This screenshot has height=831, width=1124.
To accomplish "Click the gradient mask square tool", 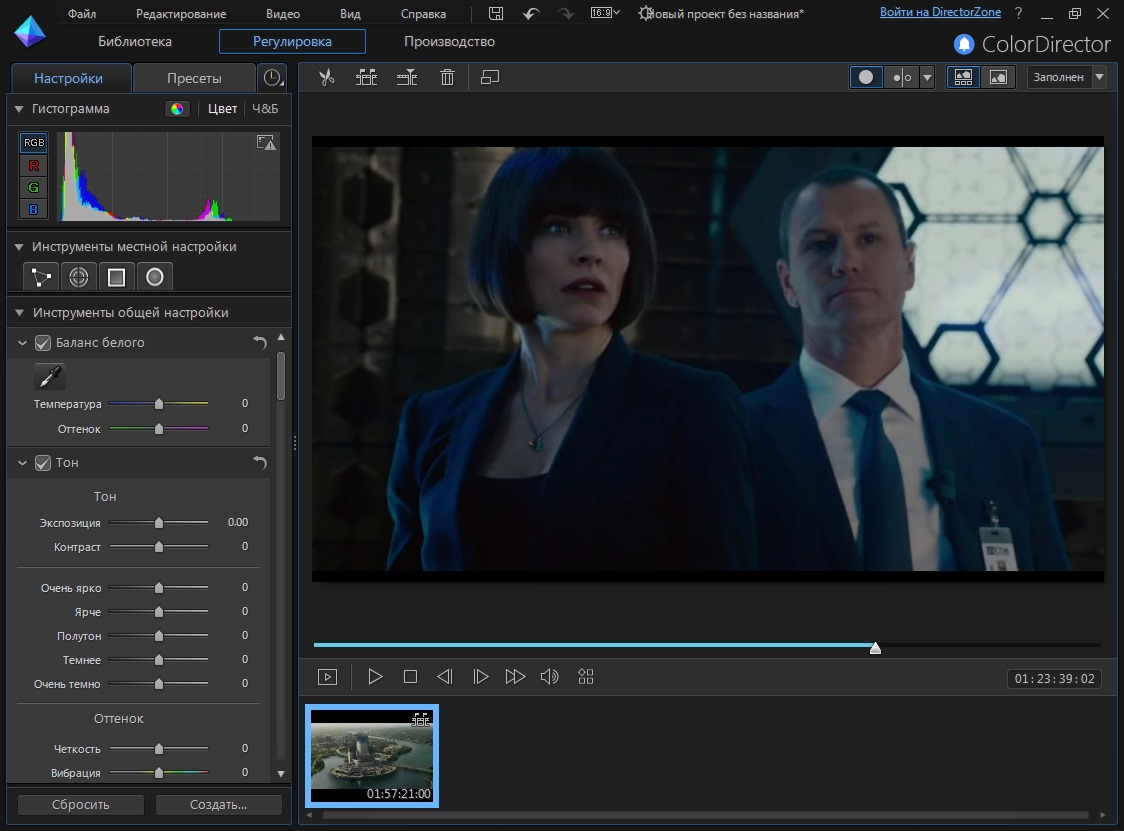I will (x=117, y=277).
